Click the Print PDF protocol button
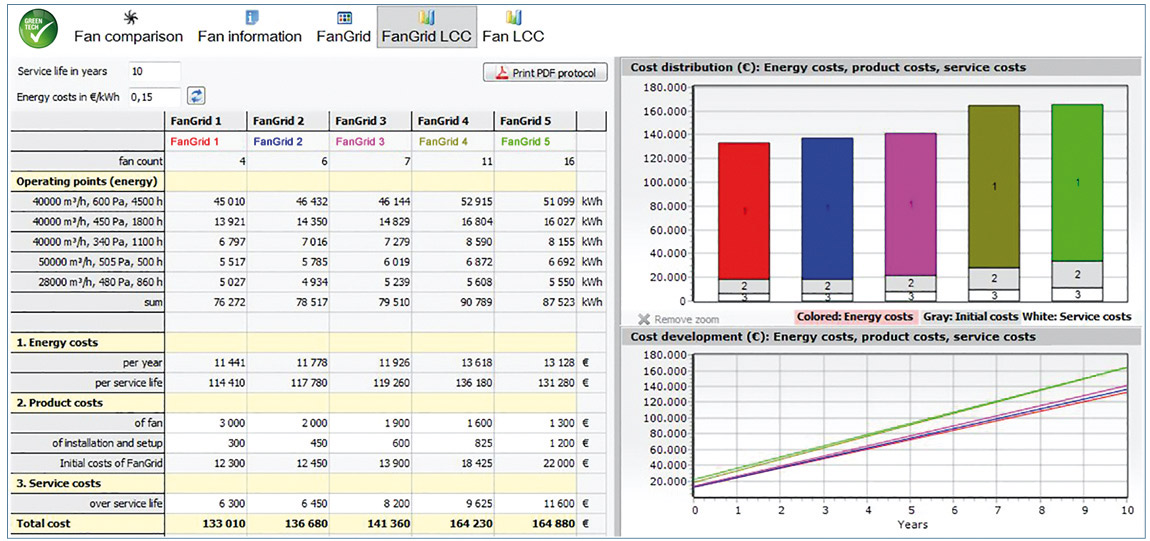The image size is (1150, 541). pos(545,73)
